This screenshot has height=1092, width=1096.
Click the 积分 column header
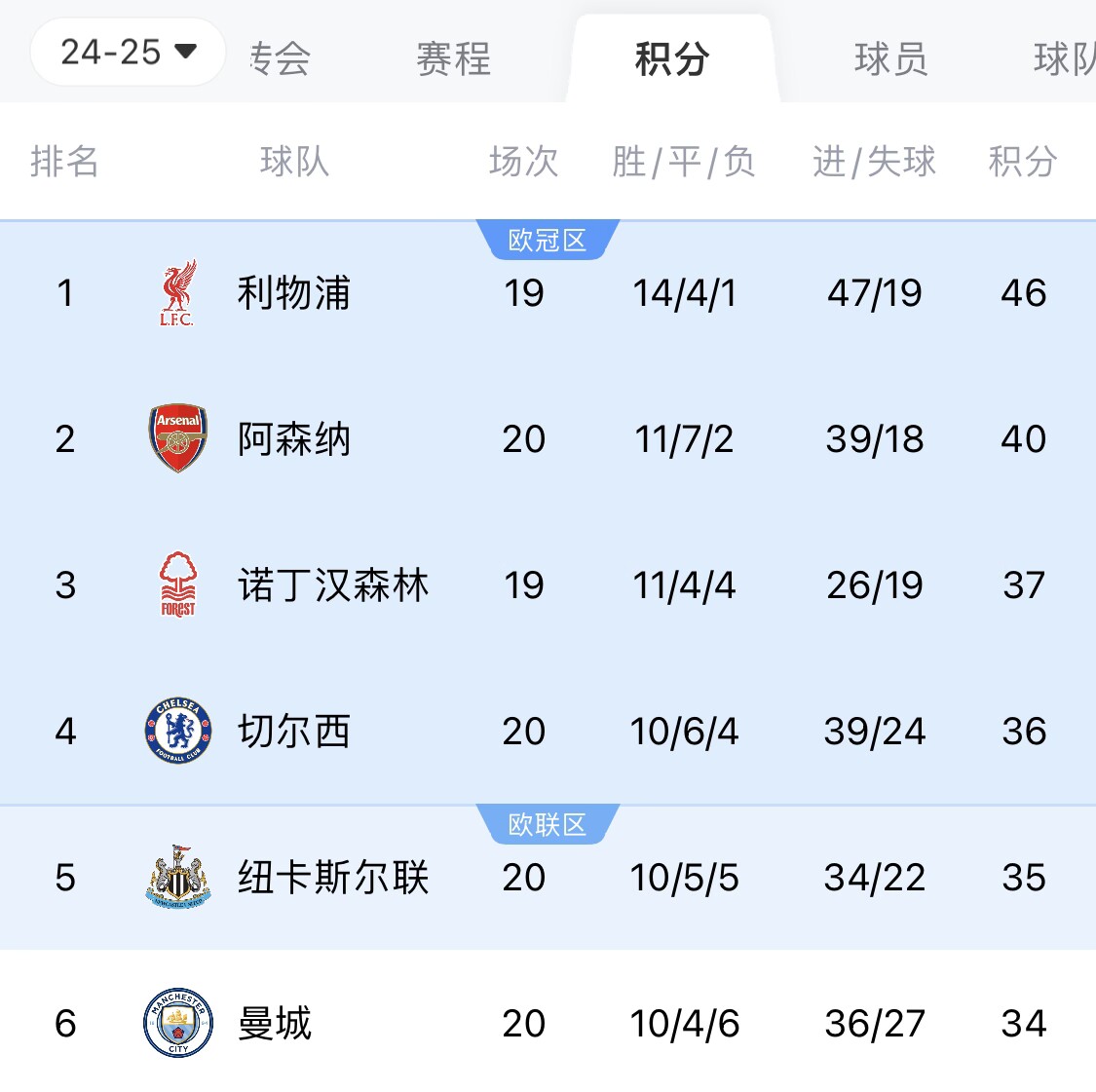tap(1022, 162)
